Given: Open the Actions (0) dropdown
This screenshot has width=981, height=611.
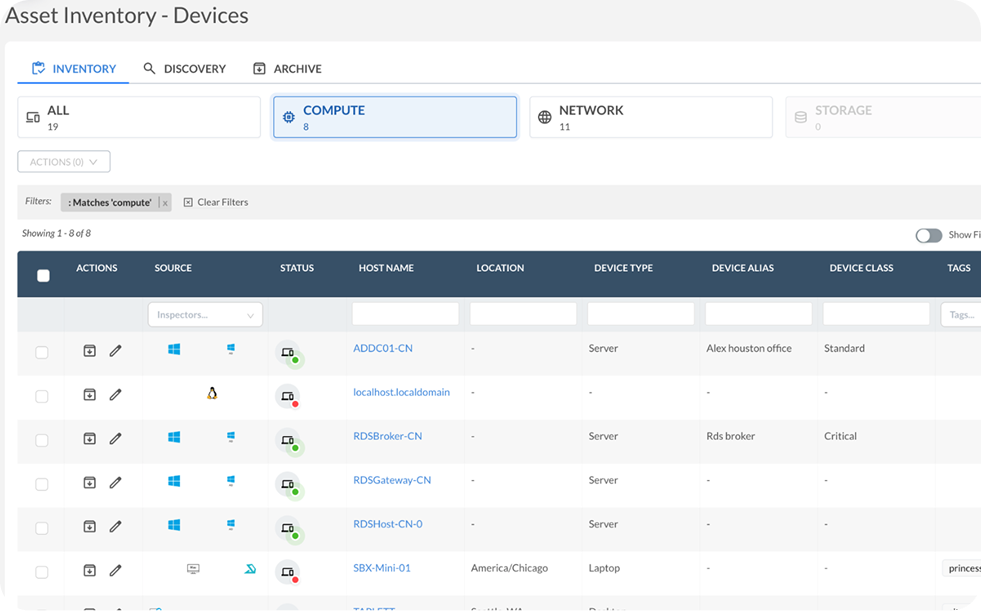Looking at the screenshot, I should 64,162.
